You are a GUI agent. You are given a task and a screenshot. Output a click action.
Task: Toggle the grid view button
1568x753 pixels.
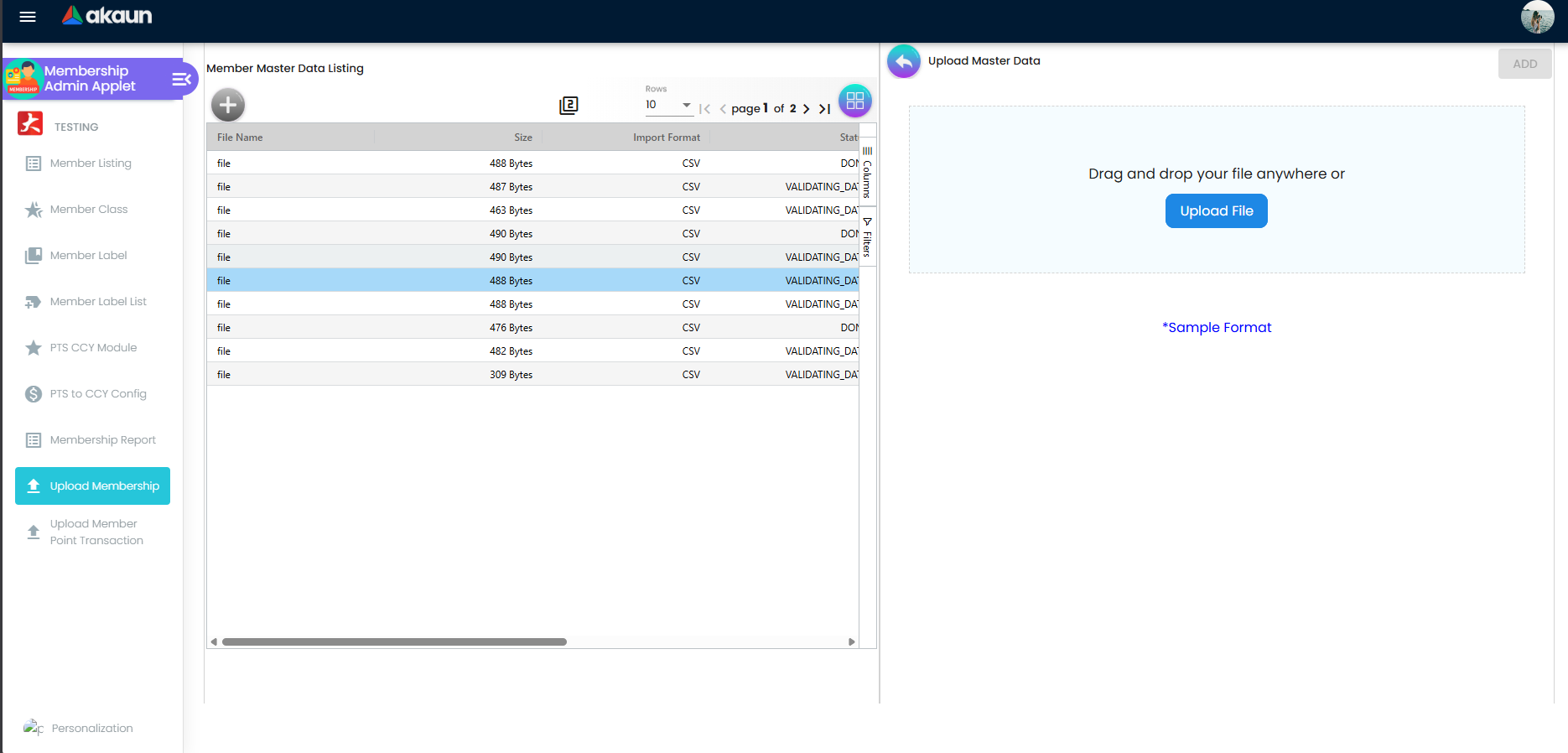(855, 101)
